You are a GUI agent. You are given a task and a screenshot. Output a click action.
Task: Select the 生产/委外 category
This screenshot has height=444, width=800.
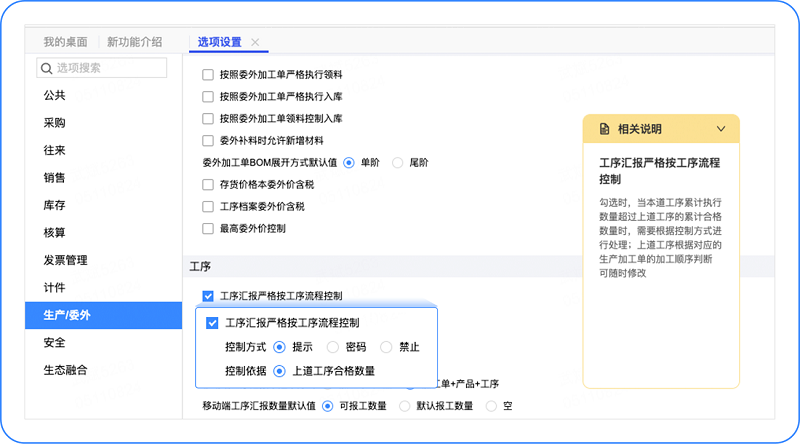[104, 315]
